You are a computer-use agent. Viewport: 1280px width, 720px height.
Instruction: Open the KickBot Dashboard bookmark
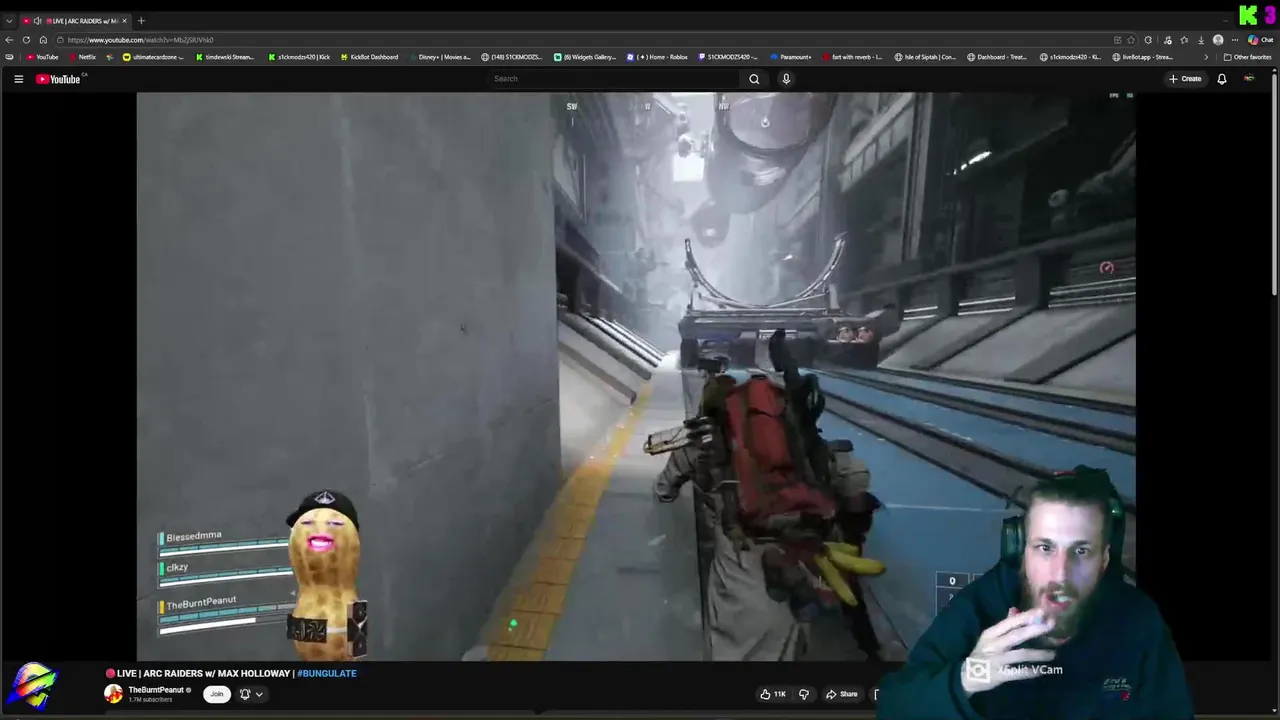click(x=369, y=57)
